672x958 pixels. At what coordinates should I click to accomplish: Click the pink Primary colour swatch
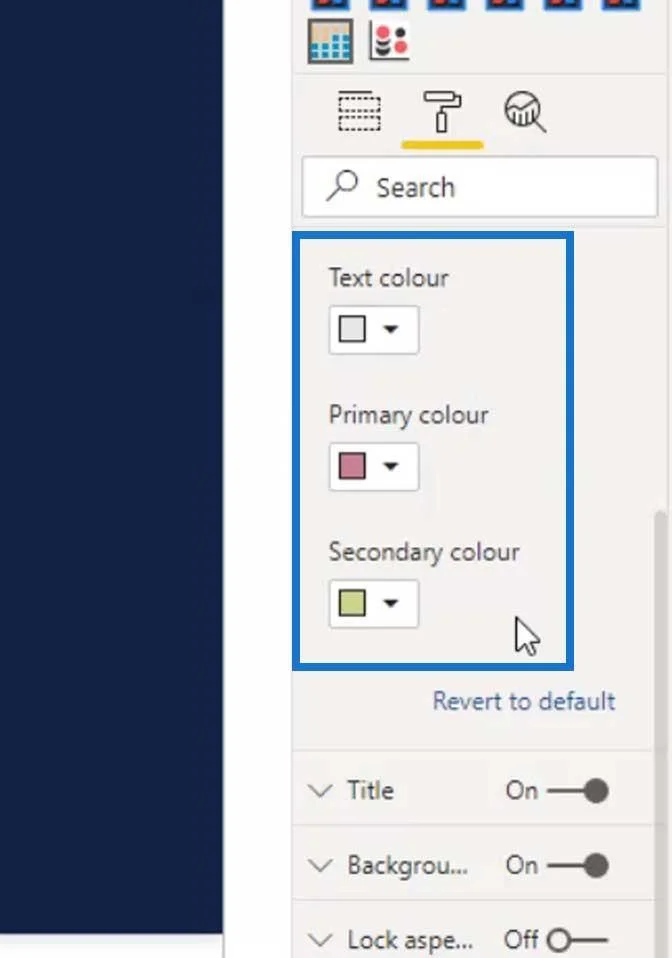[x=352, y=466]
